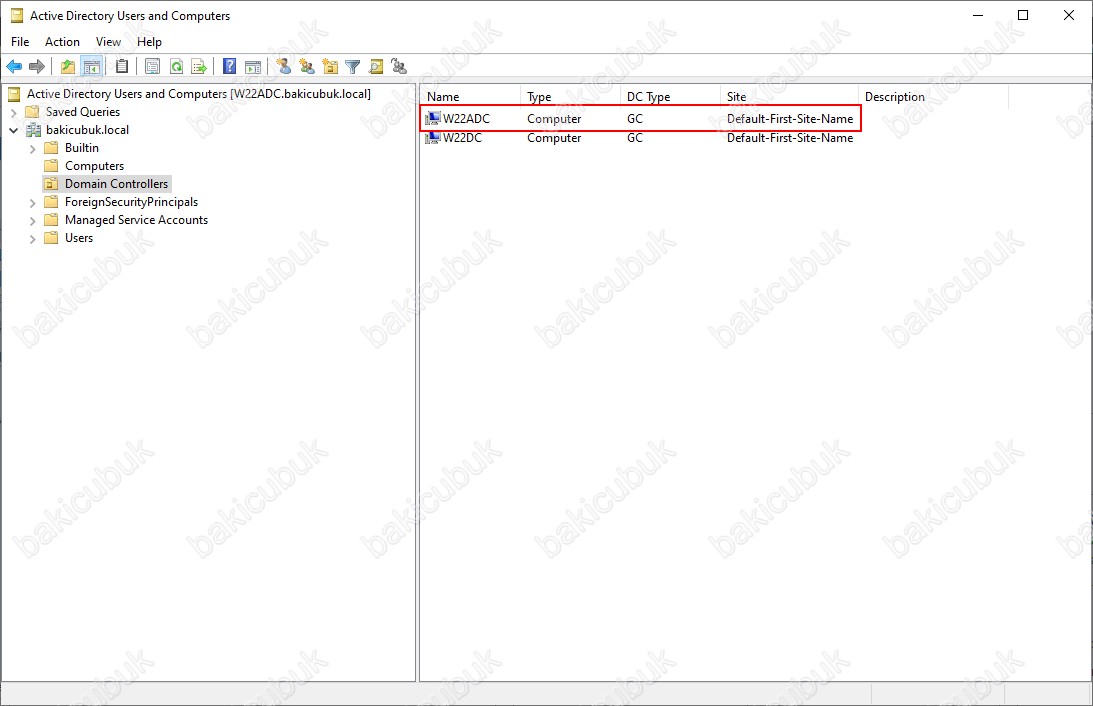1093x706 pixels.
Task: Click the Paste clipboard toolbar icon
Action: tap(122, 66)
